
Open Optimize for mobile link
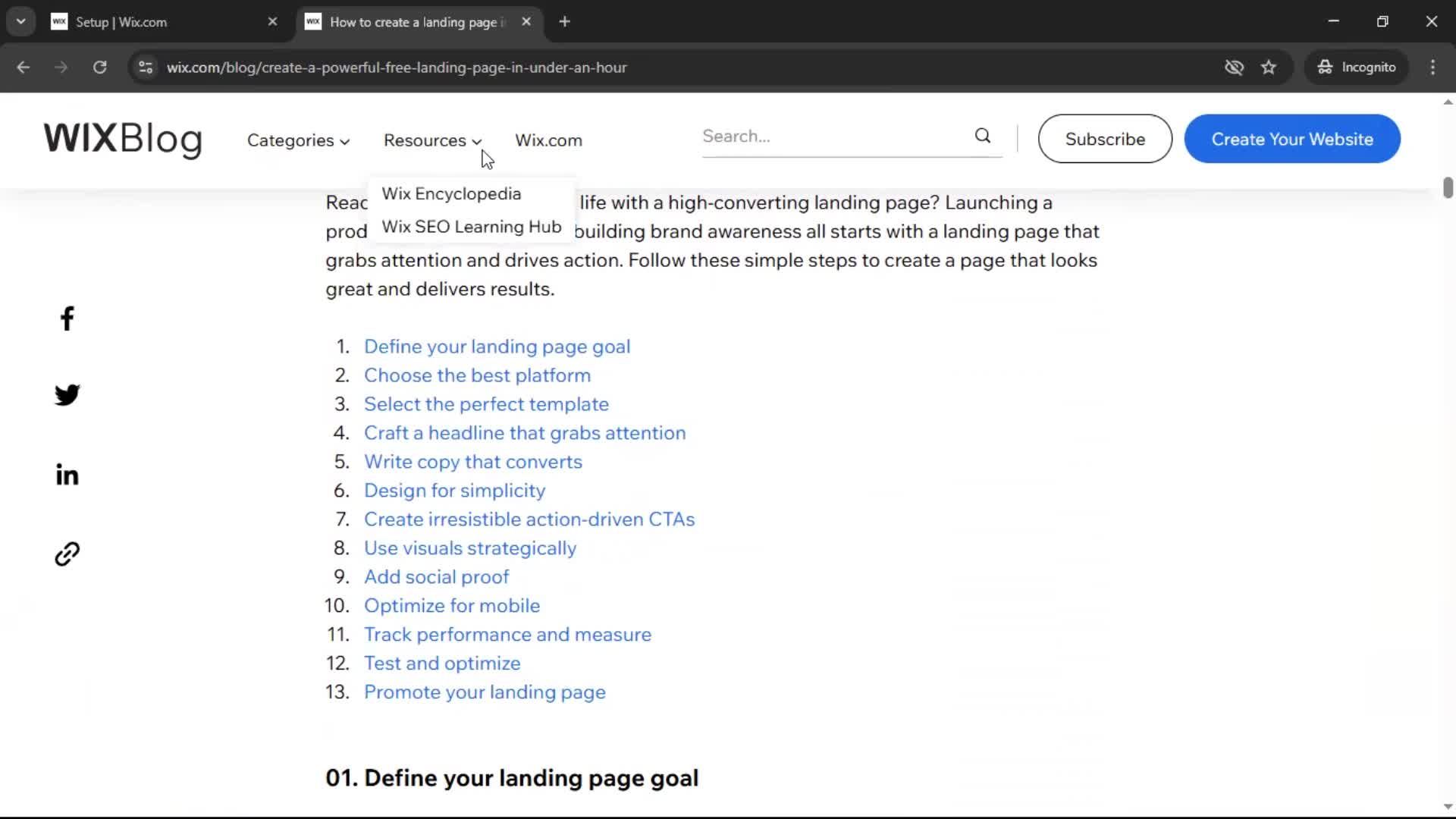tap(452, 606)
